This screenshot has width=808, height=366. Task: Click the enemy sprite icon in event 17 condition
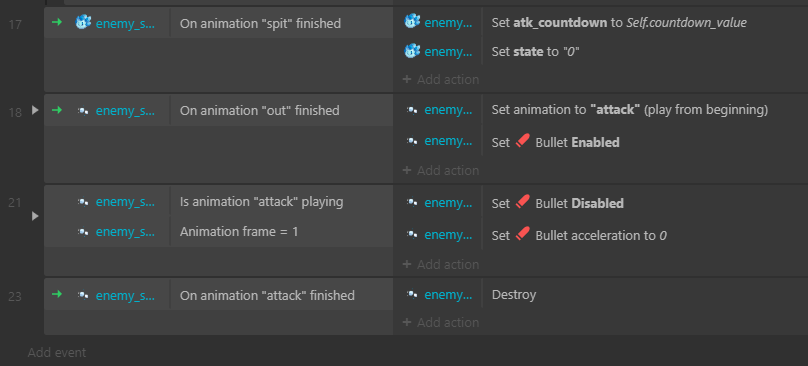(x=83, y=22)
